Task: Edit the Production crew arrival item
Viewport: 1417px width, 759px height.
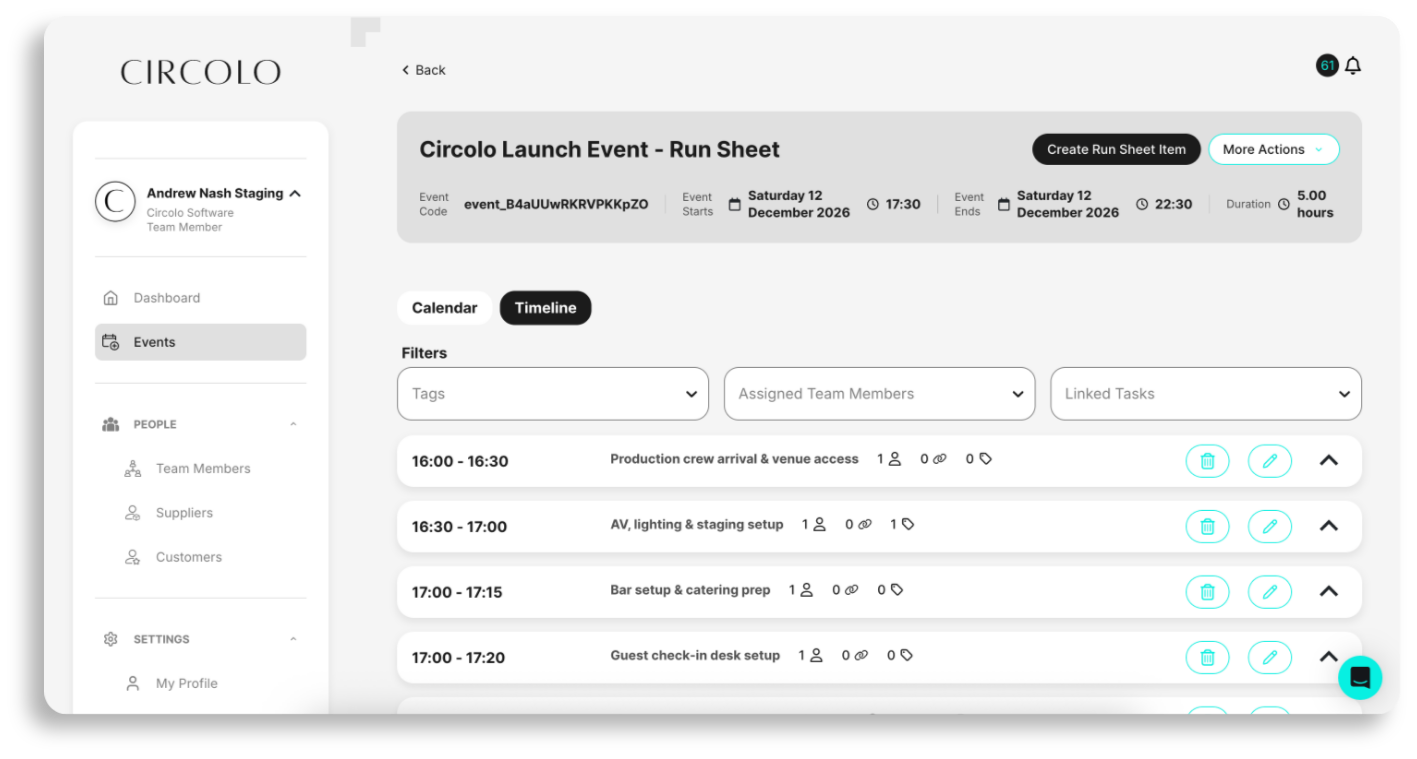Action: click(x=1269, y=461)
